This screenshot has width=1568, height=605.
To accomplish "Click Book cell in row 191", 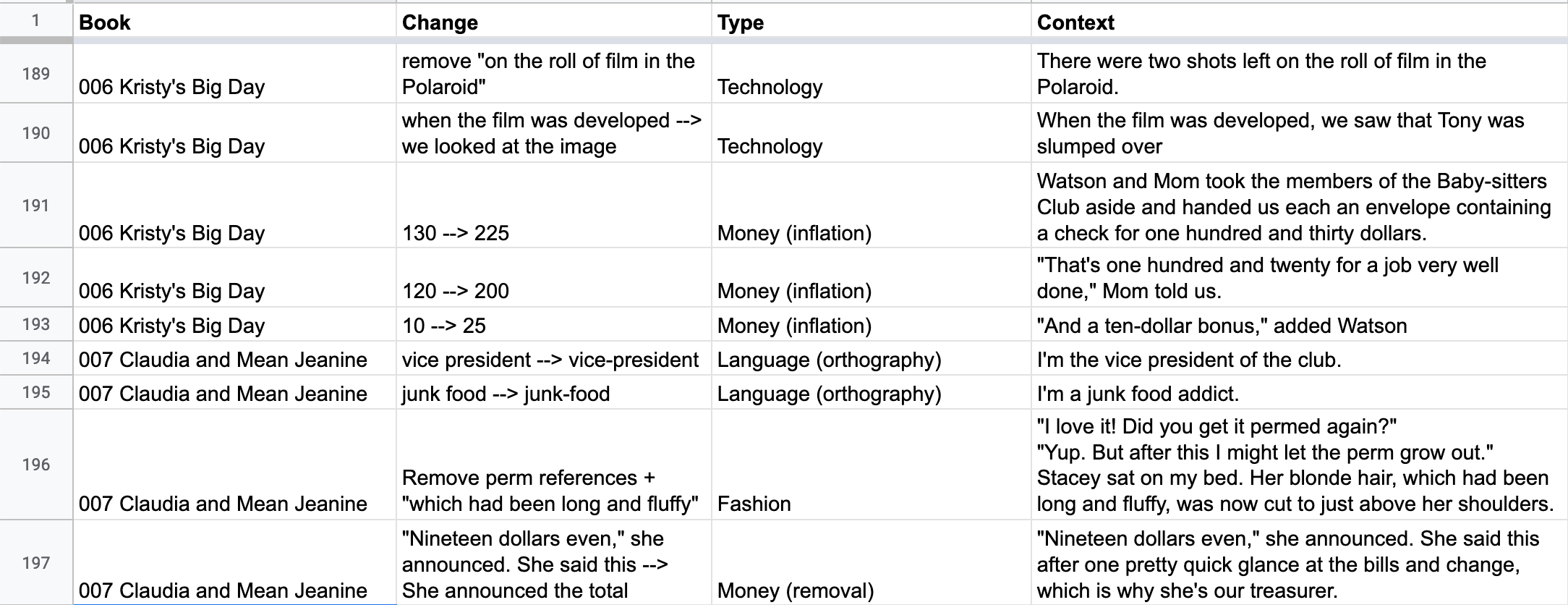I will (x=234, y=206).
